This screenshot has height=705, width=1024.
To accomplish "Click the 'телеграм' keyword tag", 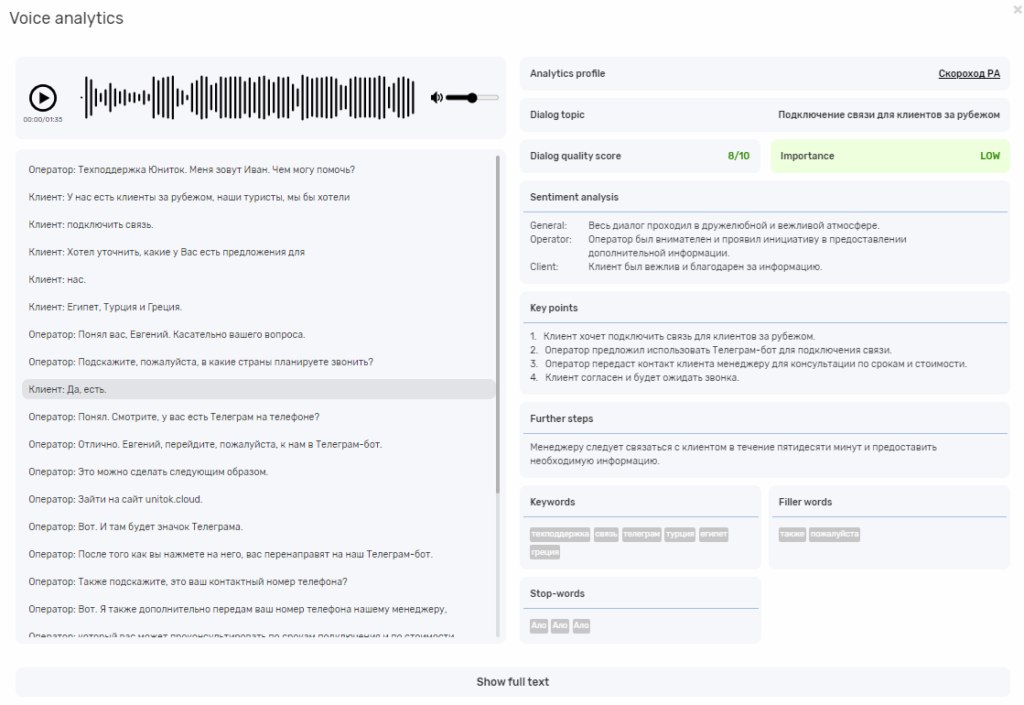I will tap(641, 535).
